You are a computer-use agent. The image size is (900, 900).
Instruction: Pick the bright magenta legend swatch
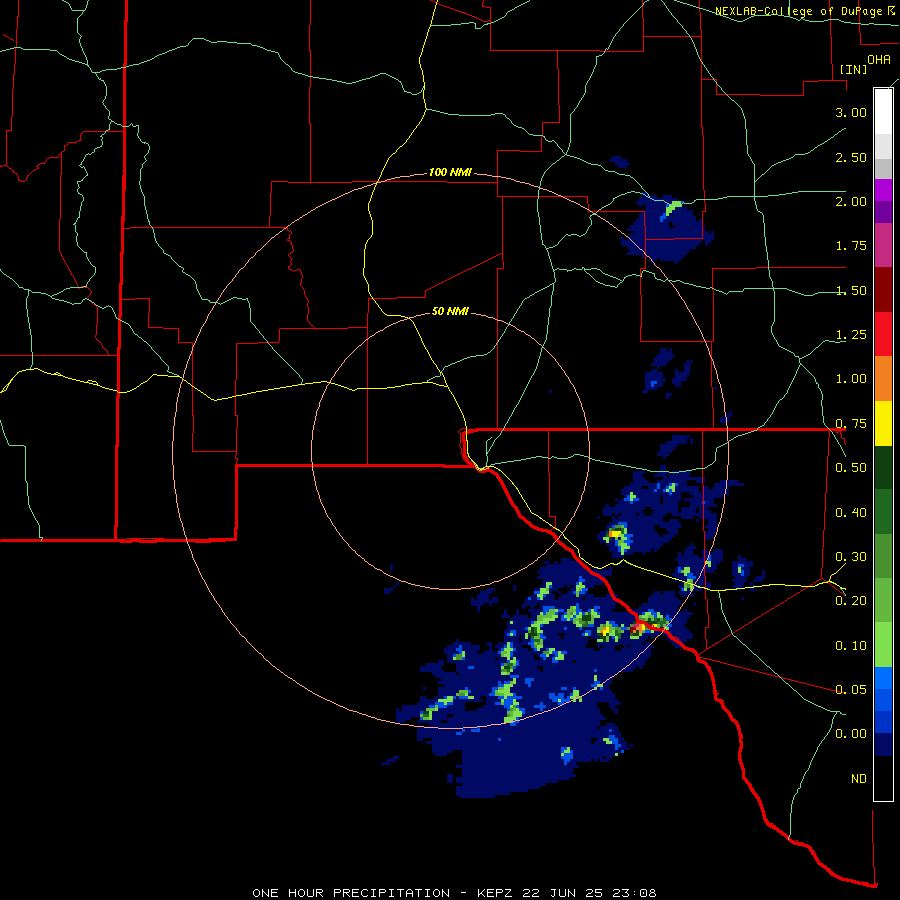(883, 190)
